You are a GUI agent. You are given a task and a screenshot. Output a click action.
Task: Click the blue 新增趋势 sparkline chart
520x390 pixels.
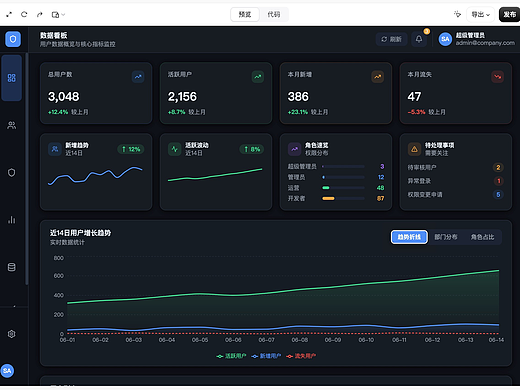96,176
